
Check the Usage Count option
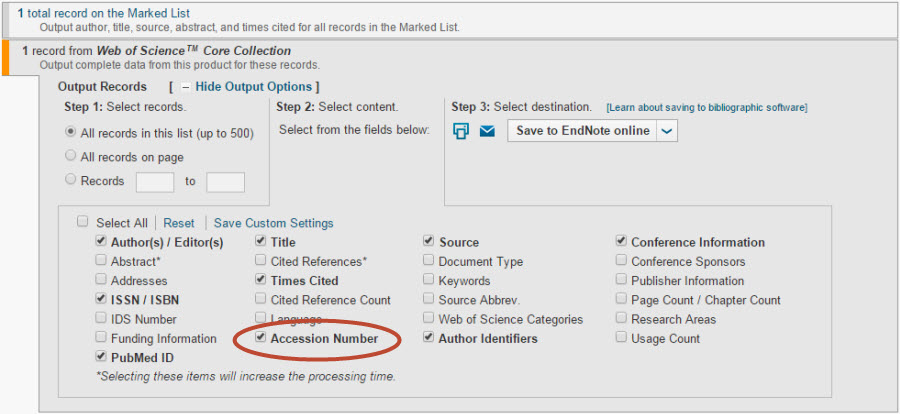pyautogui.click(x=622, y=338)
